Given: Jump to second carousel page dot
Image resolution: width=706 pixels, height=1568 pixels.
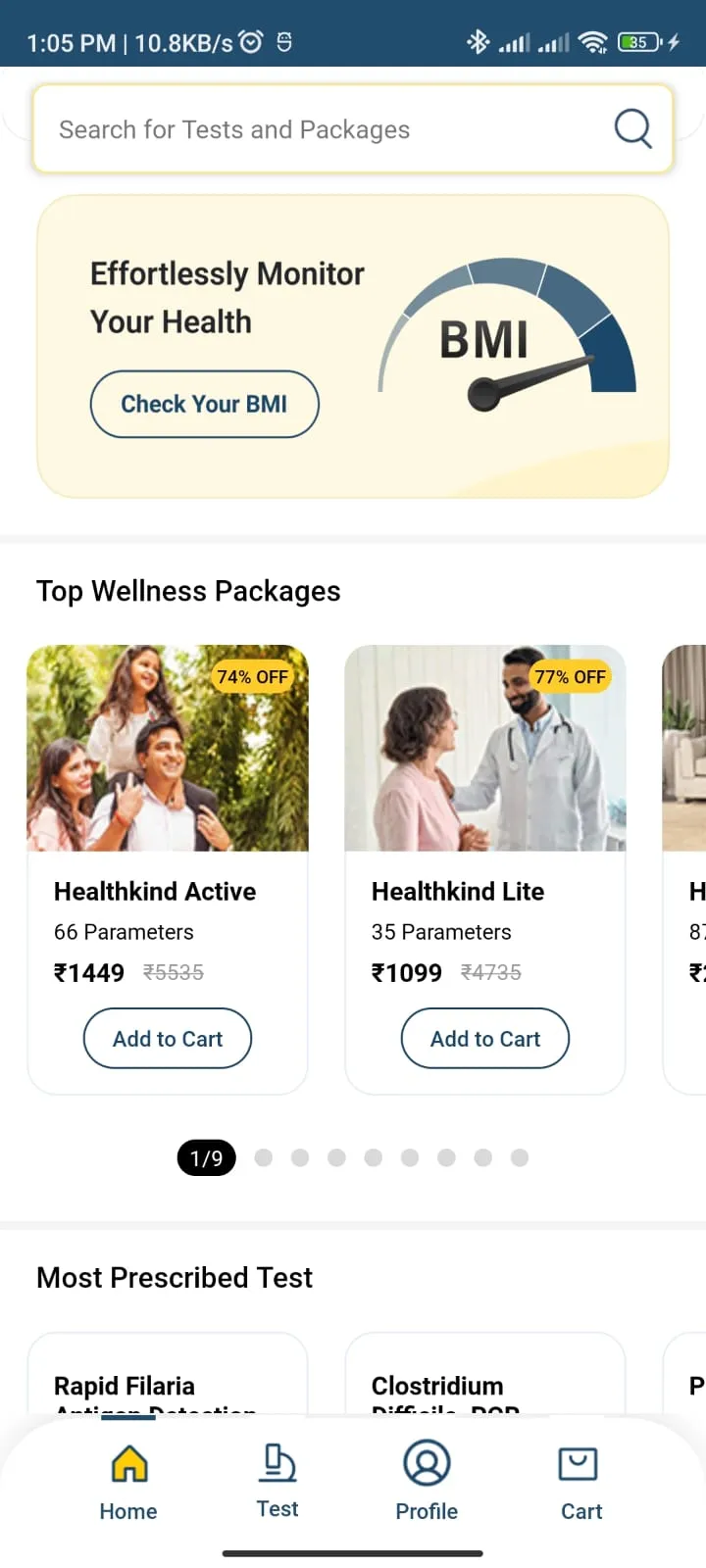Looking at the screenshot, I should tap(263, 1157).
